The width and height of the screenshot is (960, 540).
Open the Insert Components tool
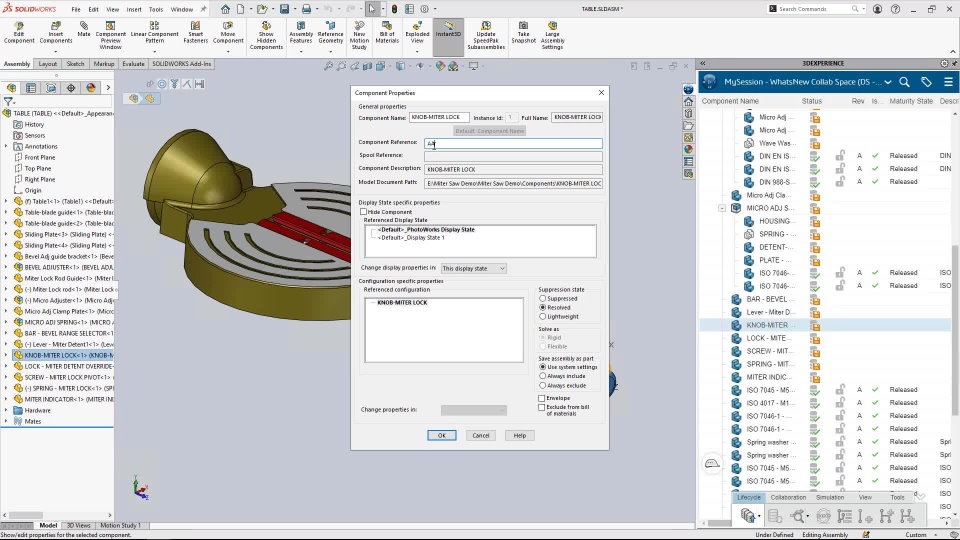[x=56, y=32]
